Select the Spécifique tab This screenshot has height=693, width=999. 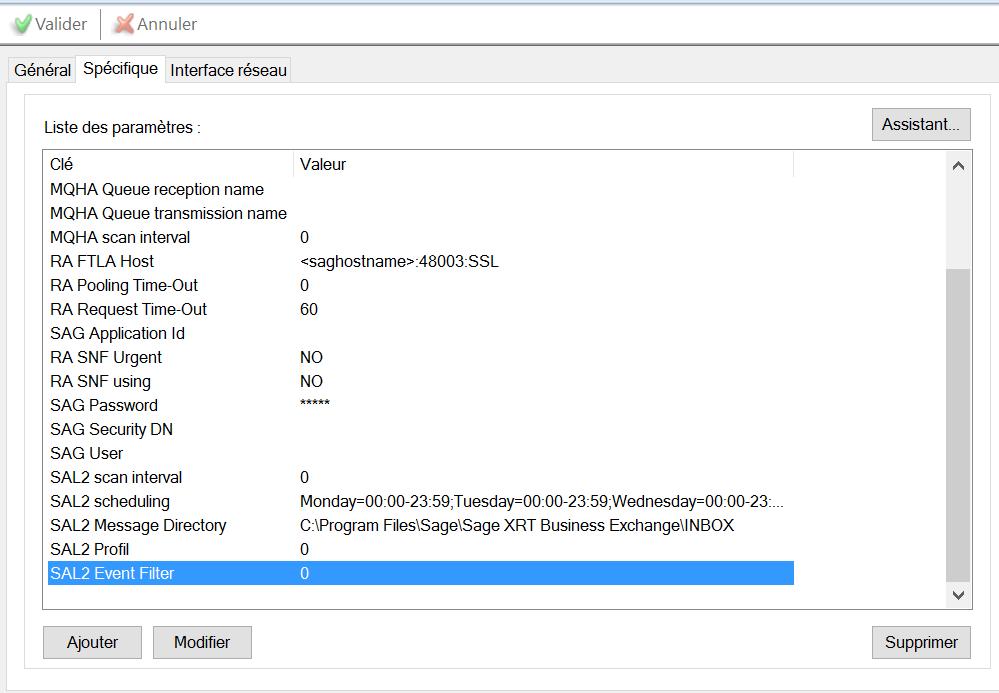pos(120,69)
